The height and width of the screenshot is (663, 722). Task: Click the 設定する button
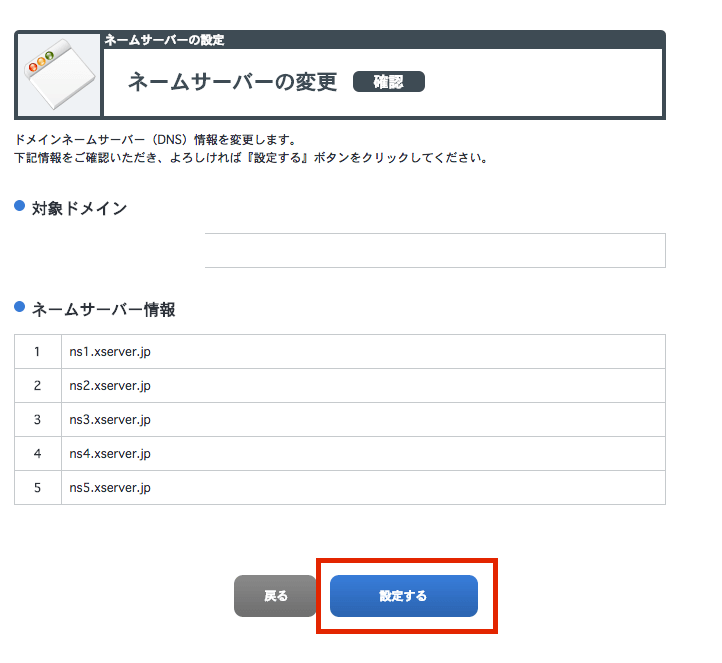click(403, 596)
